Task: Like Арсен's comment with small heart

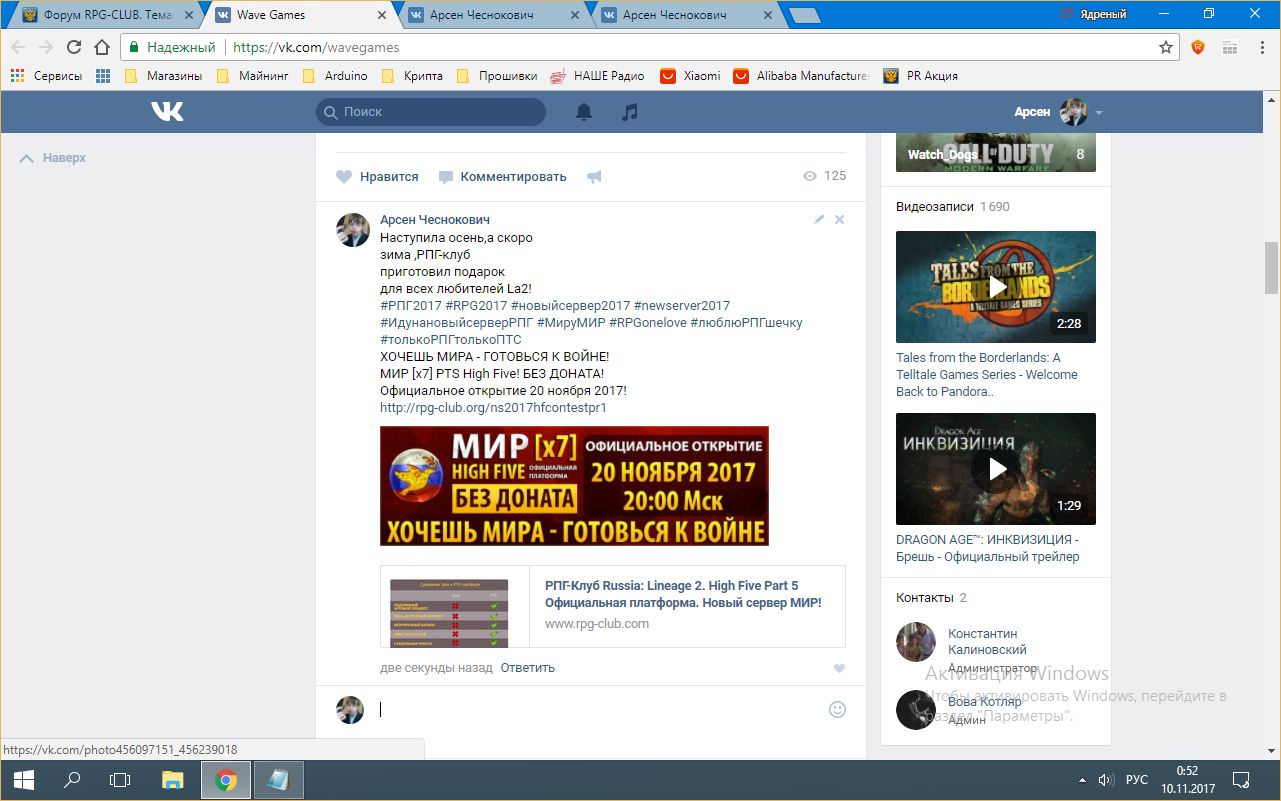Action: click(840, 668)
